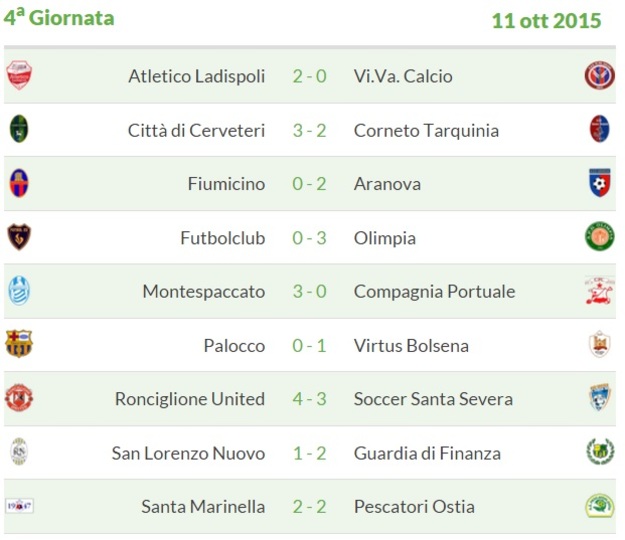Click the Ronciglione United red crest
This screenshot has width=625, height=540.
click(x=19, y=398)
